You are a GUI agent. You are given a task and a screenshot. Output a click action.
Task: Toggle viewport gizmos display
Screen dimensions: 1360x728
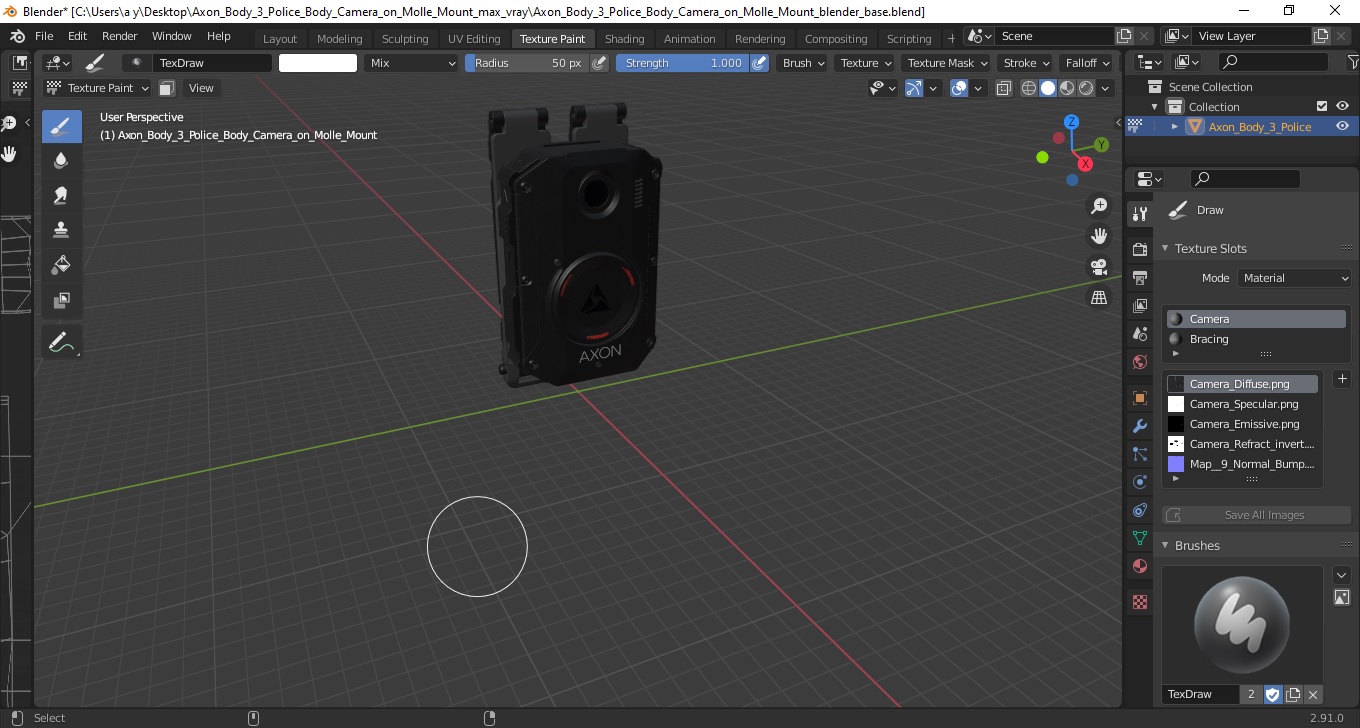point(914,88)
